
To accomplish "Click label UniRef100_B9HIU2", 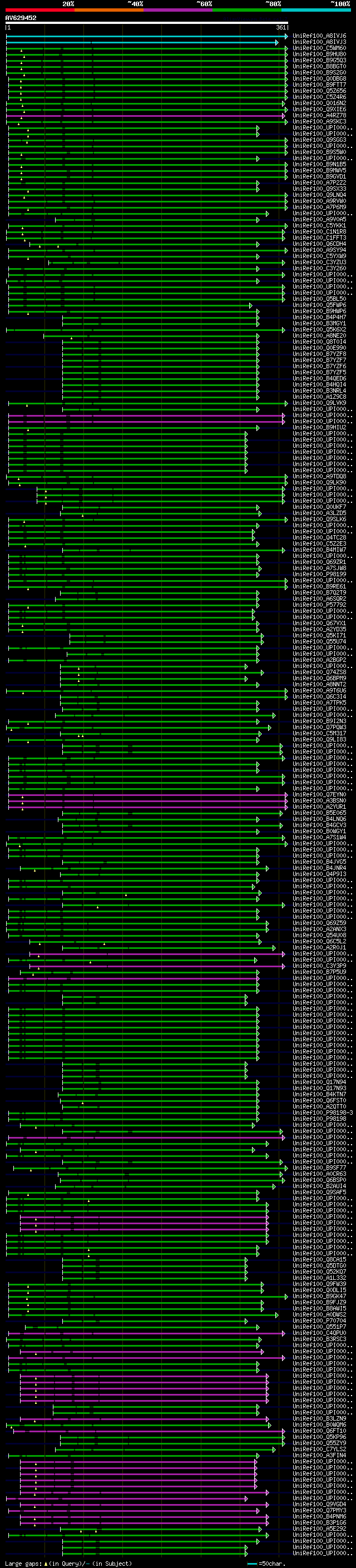I will point(319,427).
